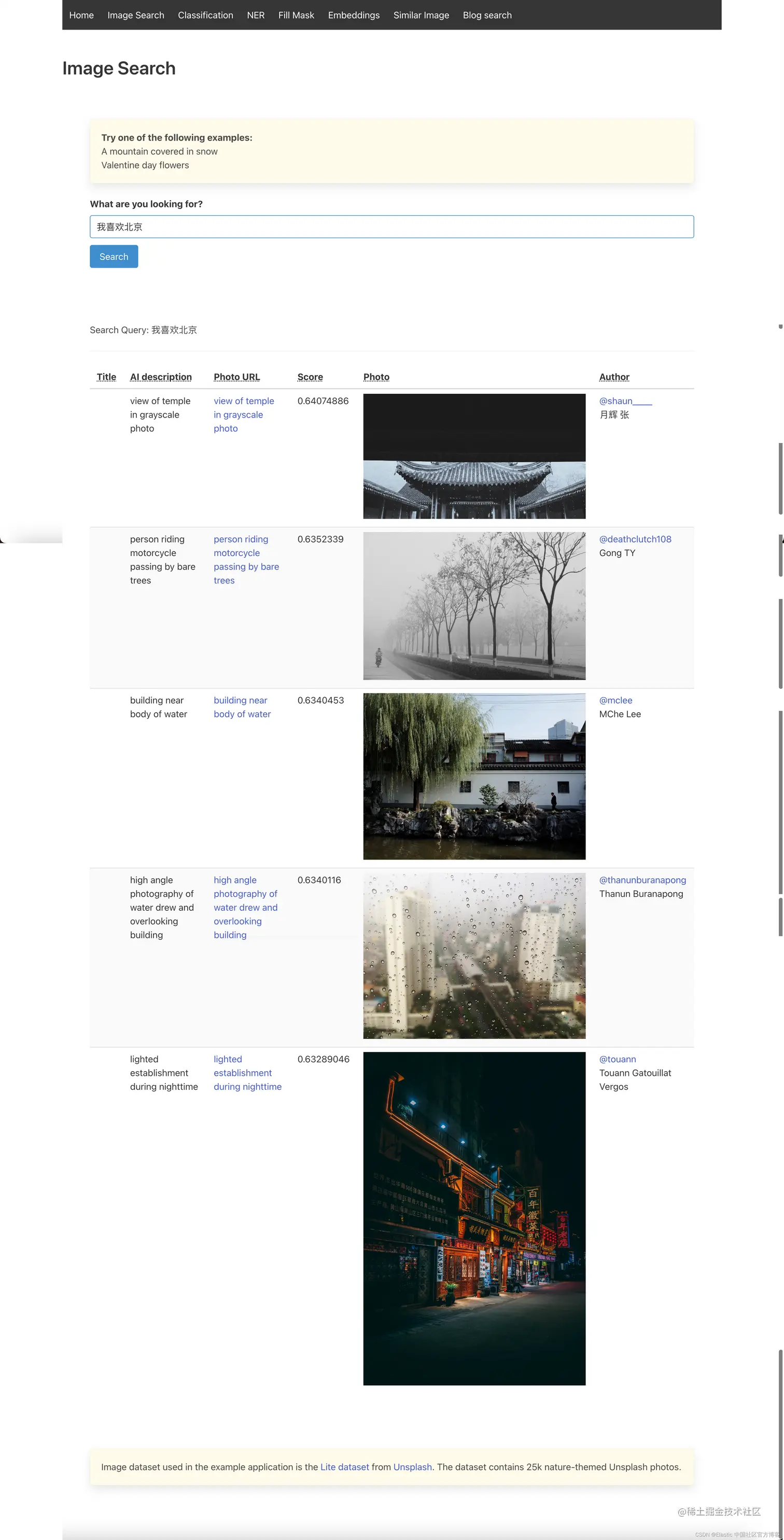784x1540 pixels.
Task: Switch to Embeddings page
Action: point(354,15)
